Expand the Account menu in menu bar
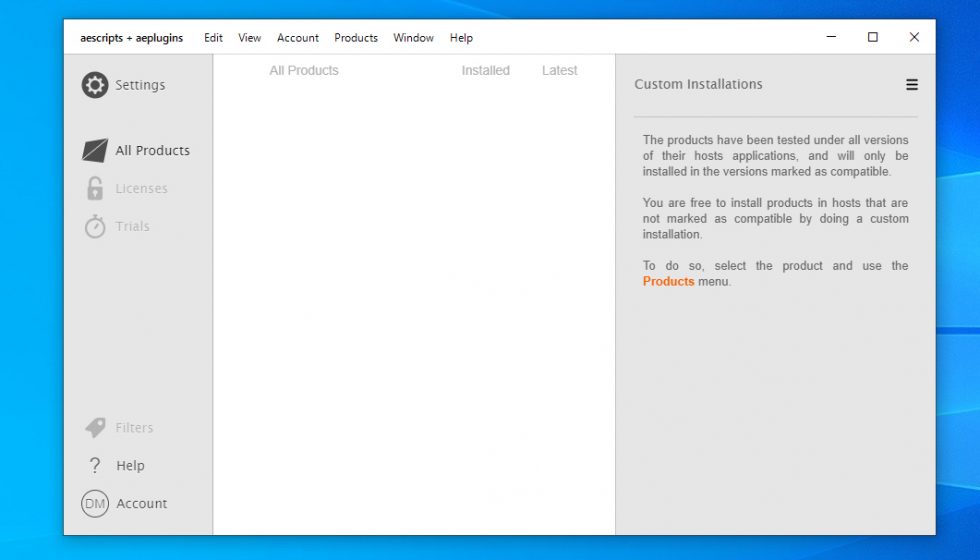This screenshot has height=560, width=980. point(298,38)
